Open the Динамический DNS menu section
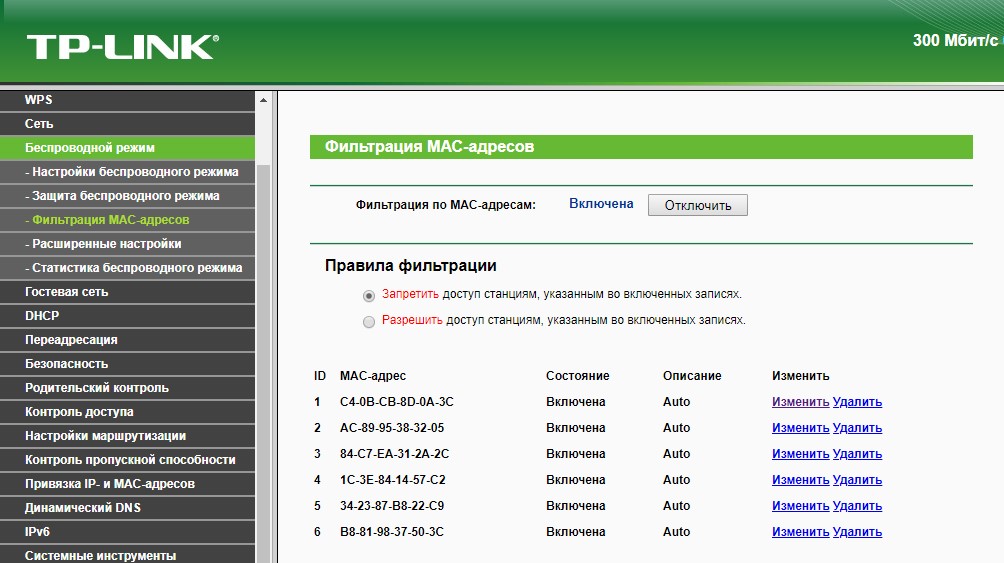Viewport: 1004px width, 563px height. [127, 508]
